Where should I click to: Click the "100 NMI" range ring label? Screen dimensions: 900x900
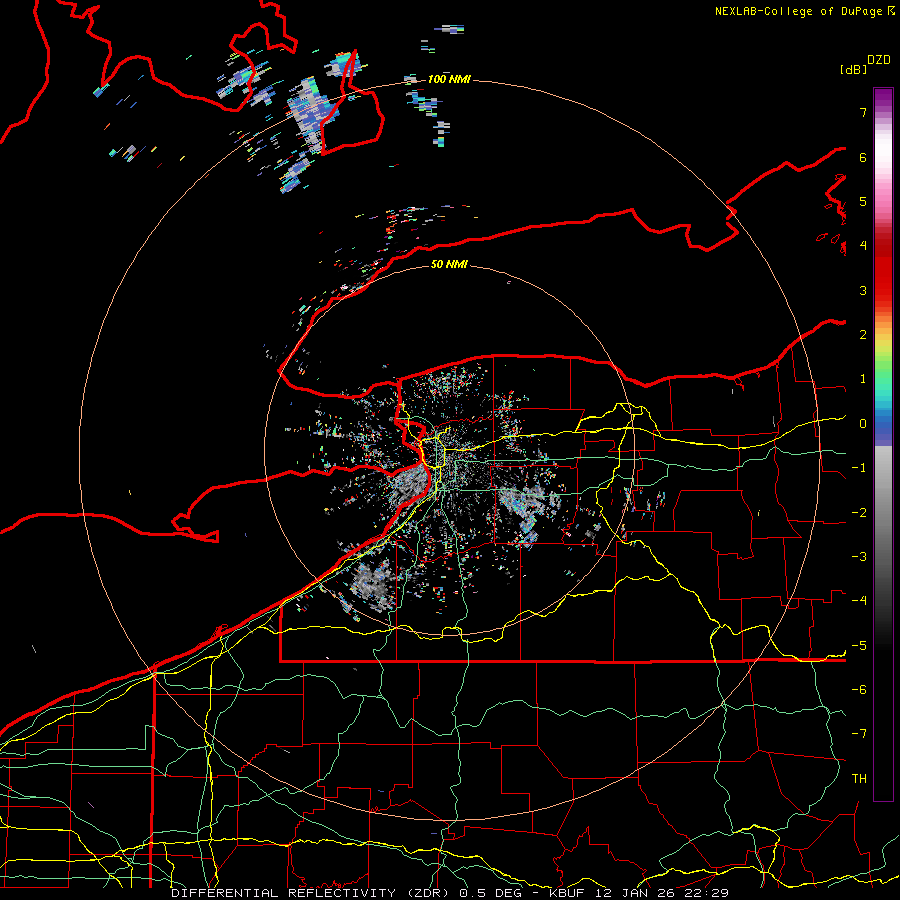(x=449, y=79)
